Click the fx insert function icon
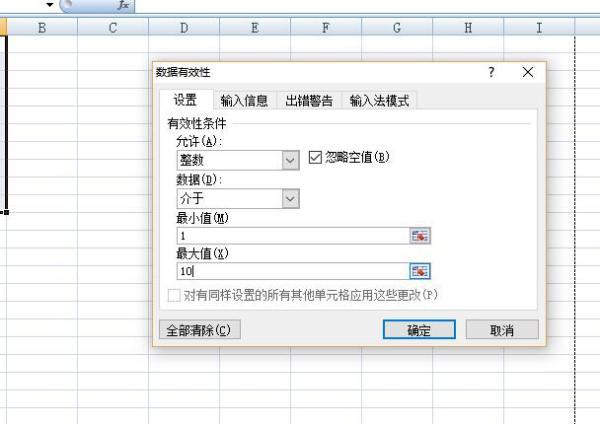Image resolution: width=600 pixels, height=424 pixels. tap(122, 6)
